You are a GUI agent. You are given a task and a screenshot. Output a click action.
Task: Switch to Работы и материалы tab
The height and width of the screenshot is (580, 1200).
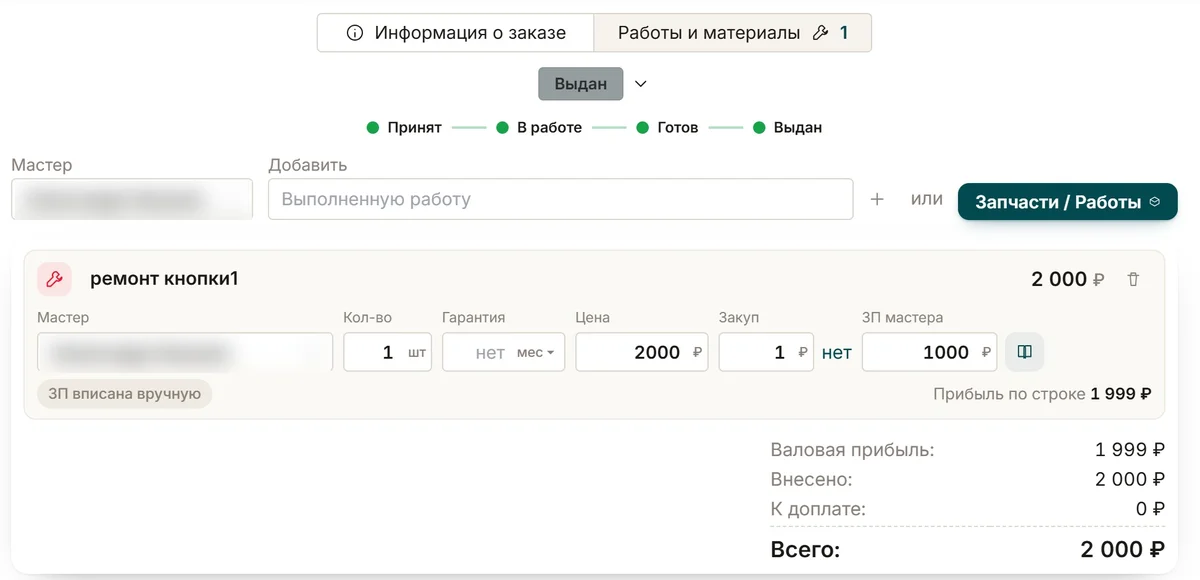point(733,33)
